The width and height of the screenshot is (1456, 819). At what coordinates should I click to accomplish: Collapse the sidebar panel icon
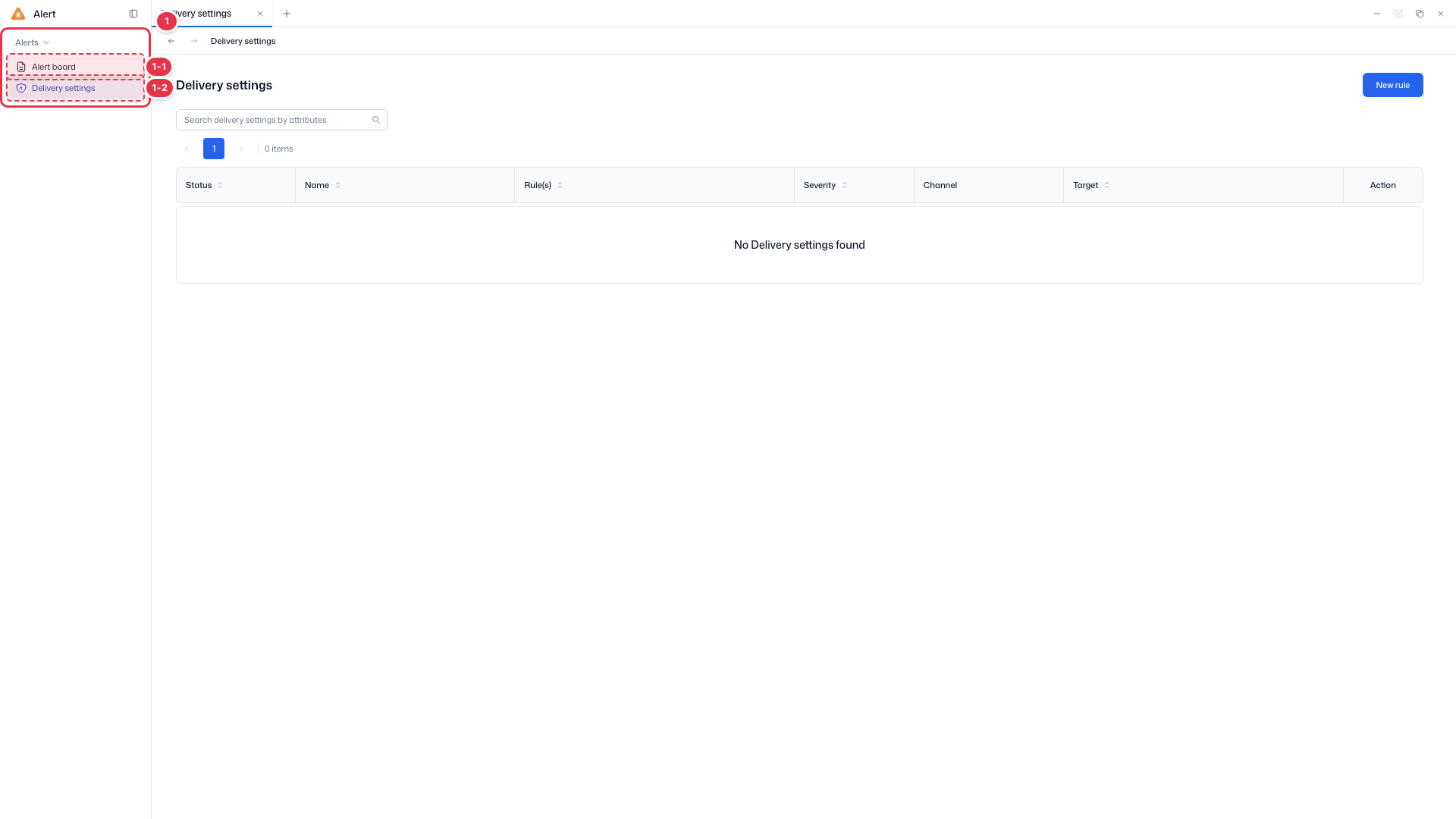(x=133, y=14)
